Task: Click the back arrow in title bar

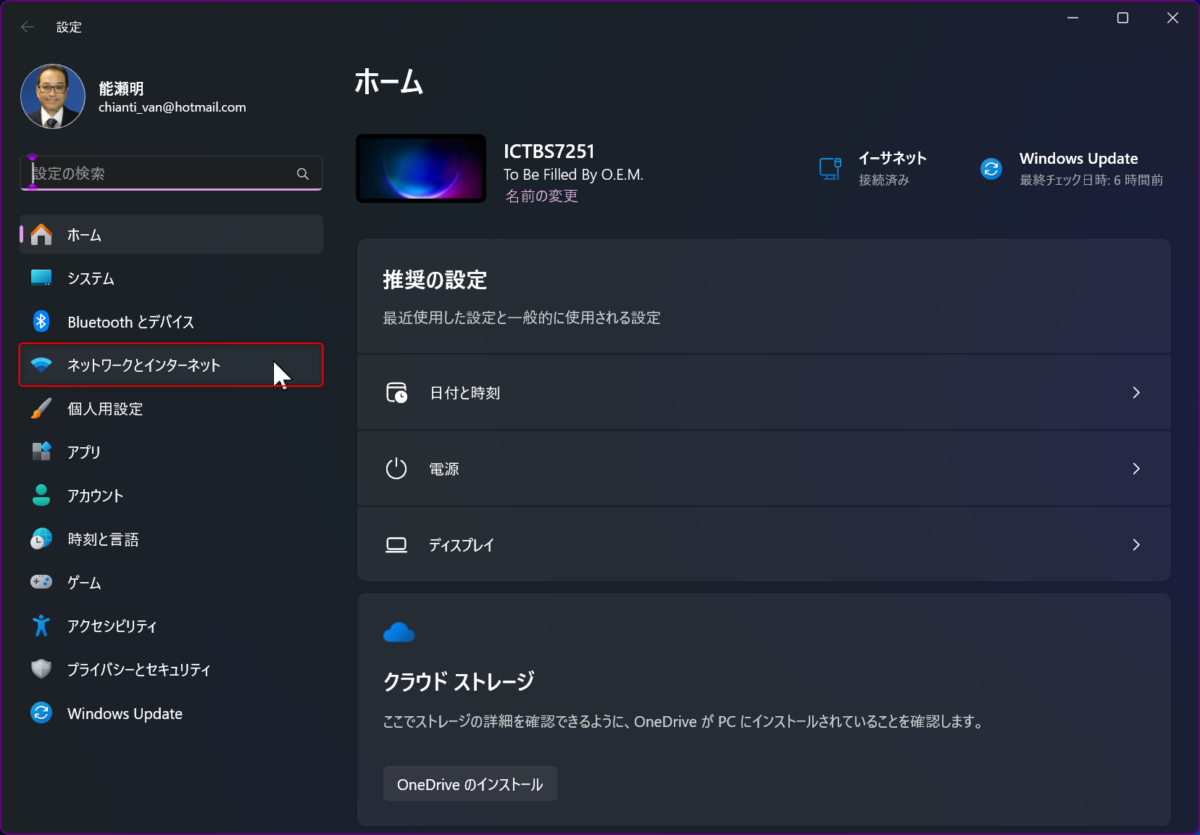Action: coord(27,27)
